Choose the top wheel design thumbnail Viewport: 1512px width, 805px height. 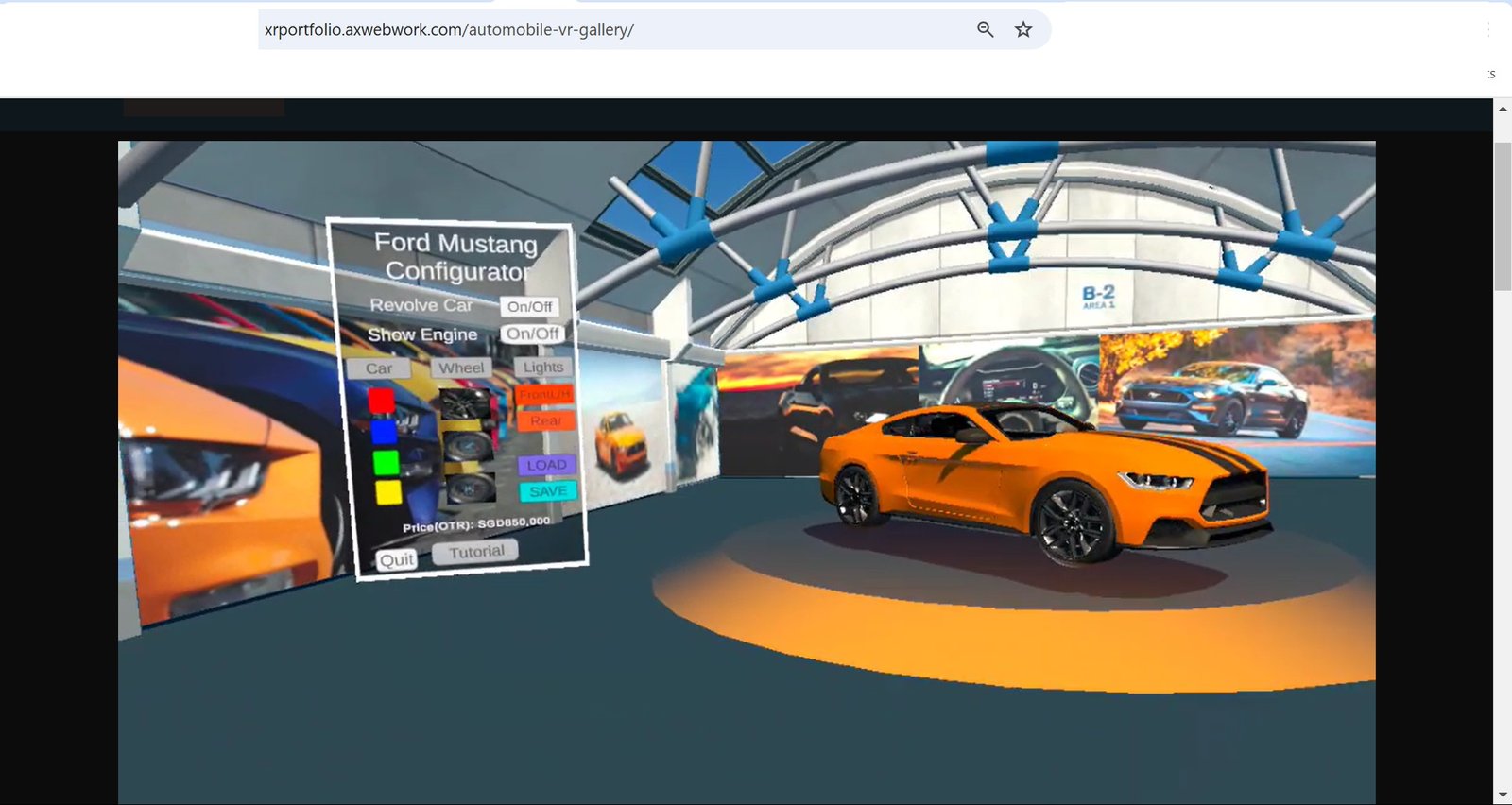pyautogui.click(x=465, y=403)
